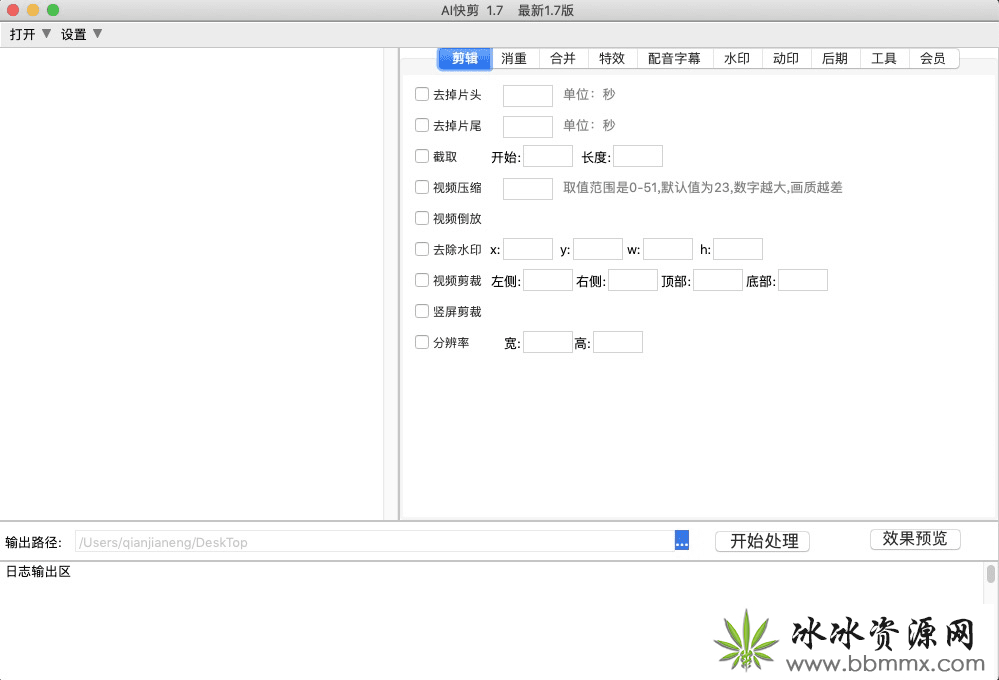Screen dimensions: 999x680
Task: Click the 去掉片尾 seconds input field
Action: 528,126
